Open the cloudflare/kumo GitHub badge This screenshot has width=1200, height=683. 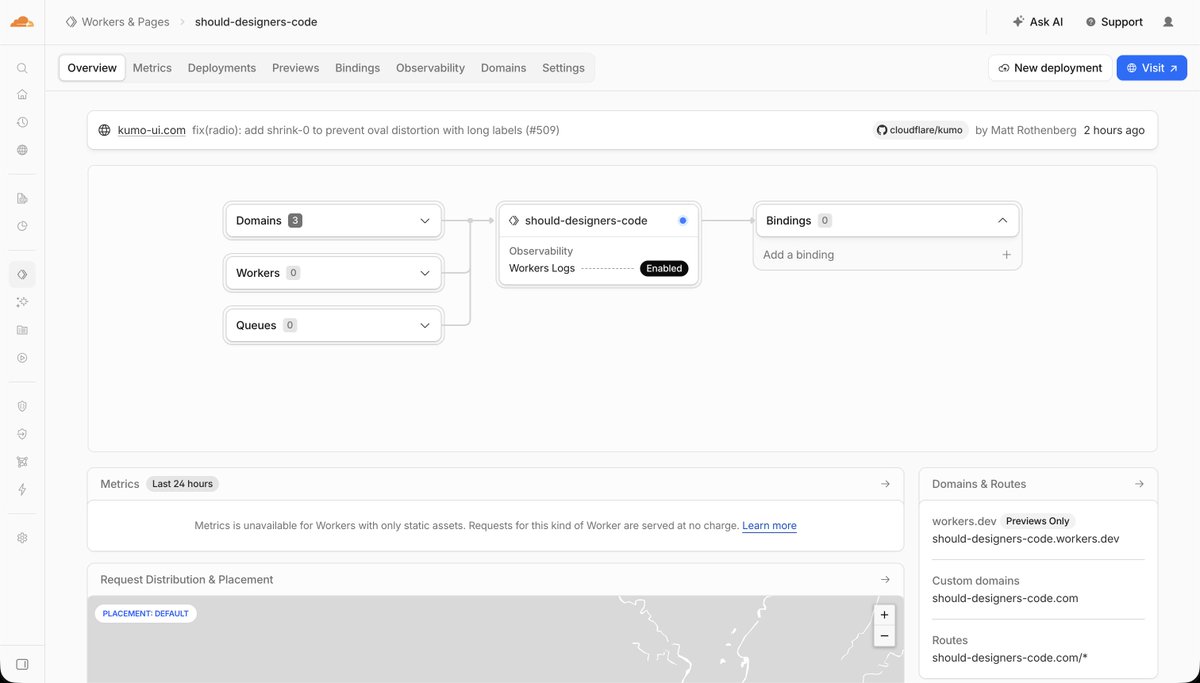click(x=919, y=130)
